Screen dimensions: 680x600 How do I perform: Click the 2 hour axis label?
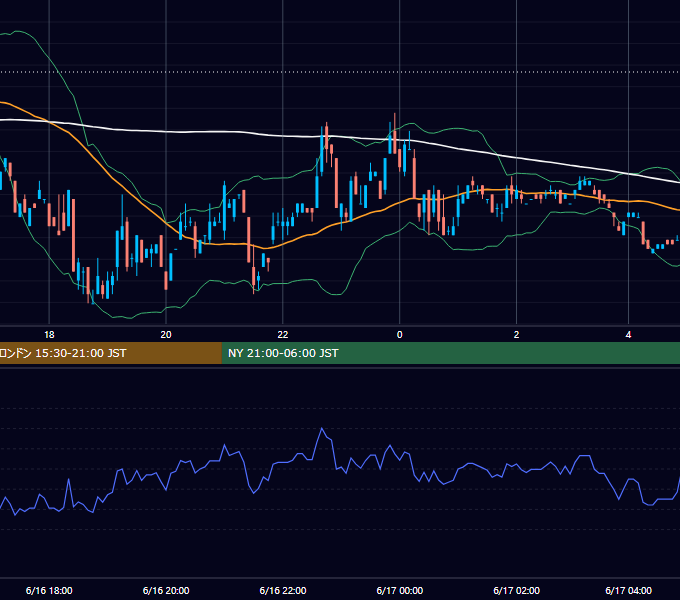click(x=516, y=335)
